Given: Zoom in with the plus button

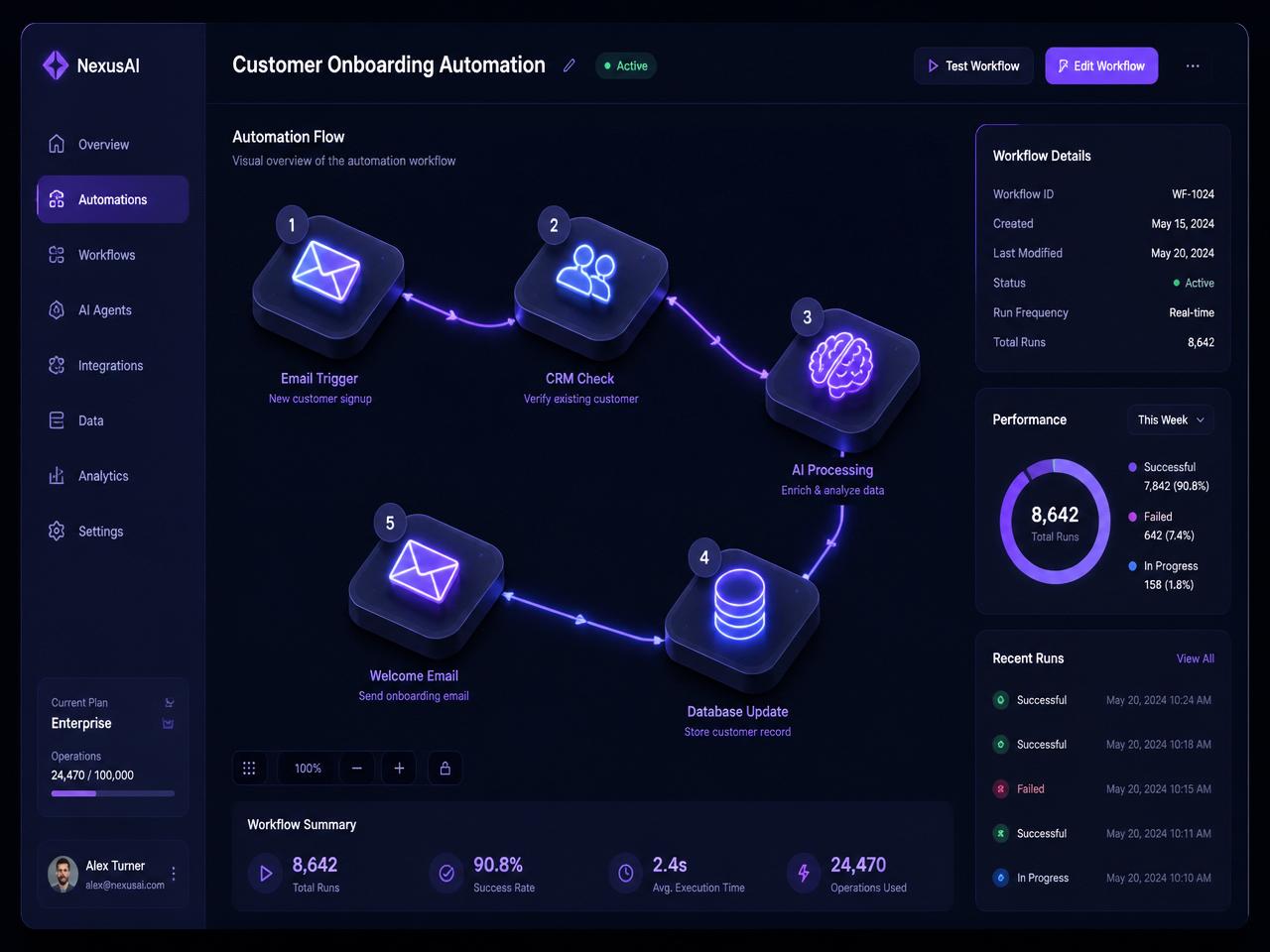Looking at the screenshot, I should click(x=399, y=768).
